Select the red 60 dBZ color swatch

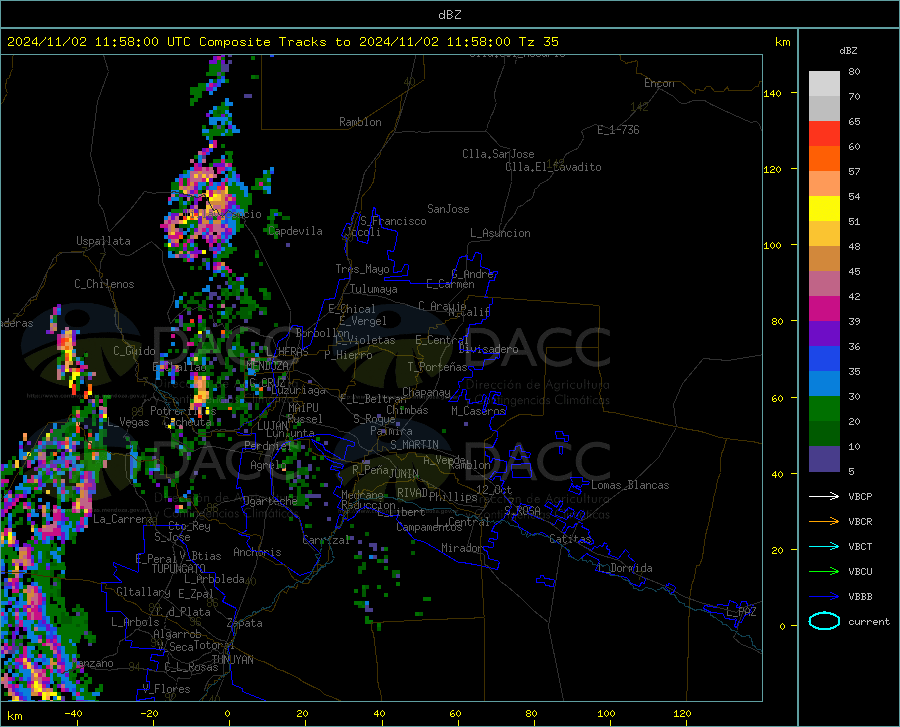click(x=824, y=134)
